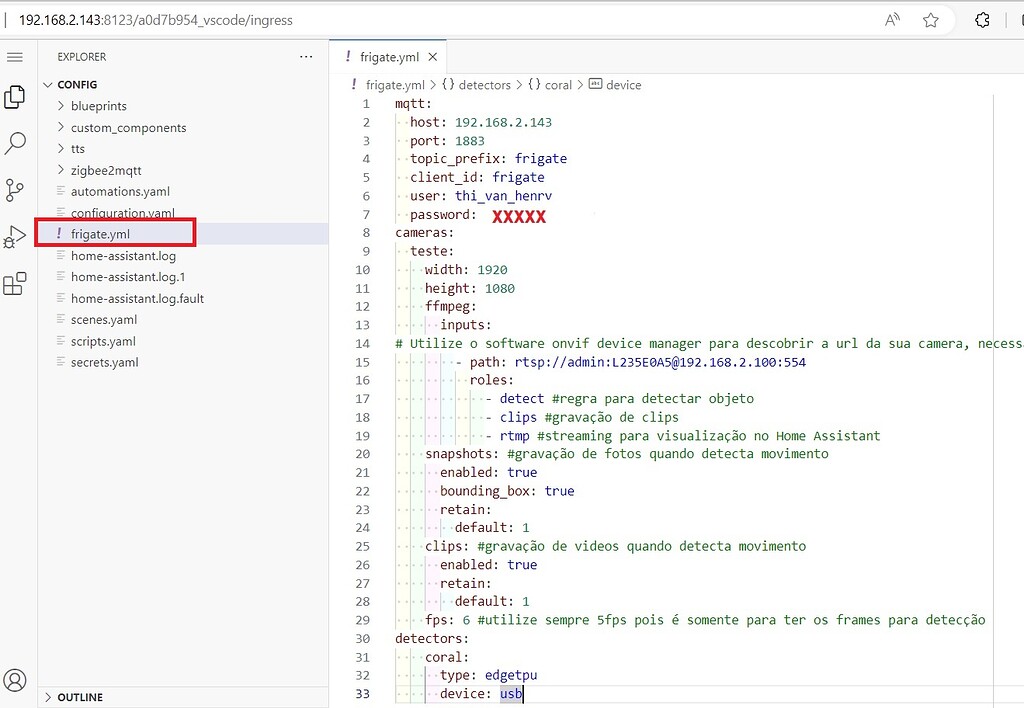Viewport: 1024px width, 708px height.
Task: Open browser extensions puzzle icon
Action: tap(982, 20)
